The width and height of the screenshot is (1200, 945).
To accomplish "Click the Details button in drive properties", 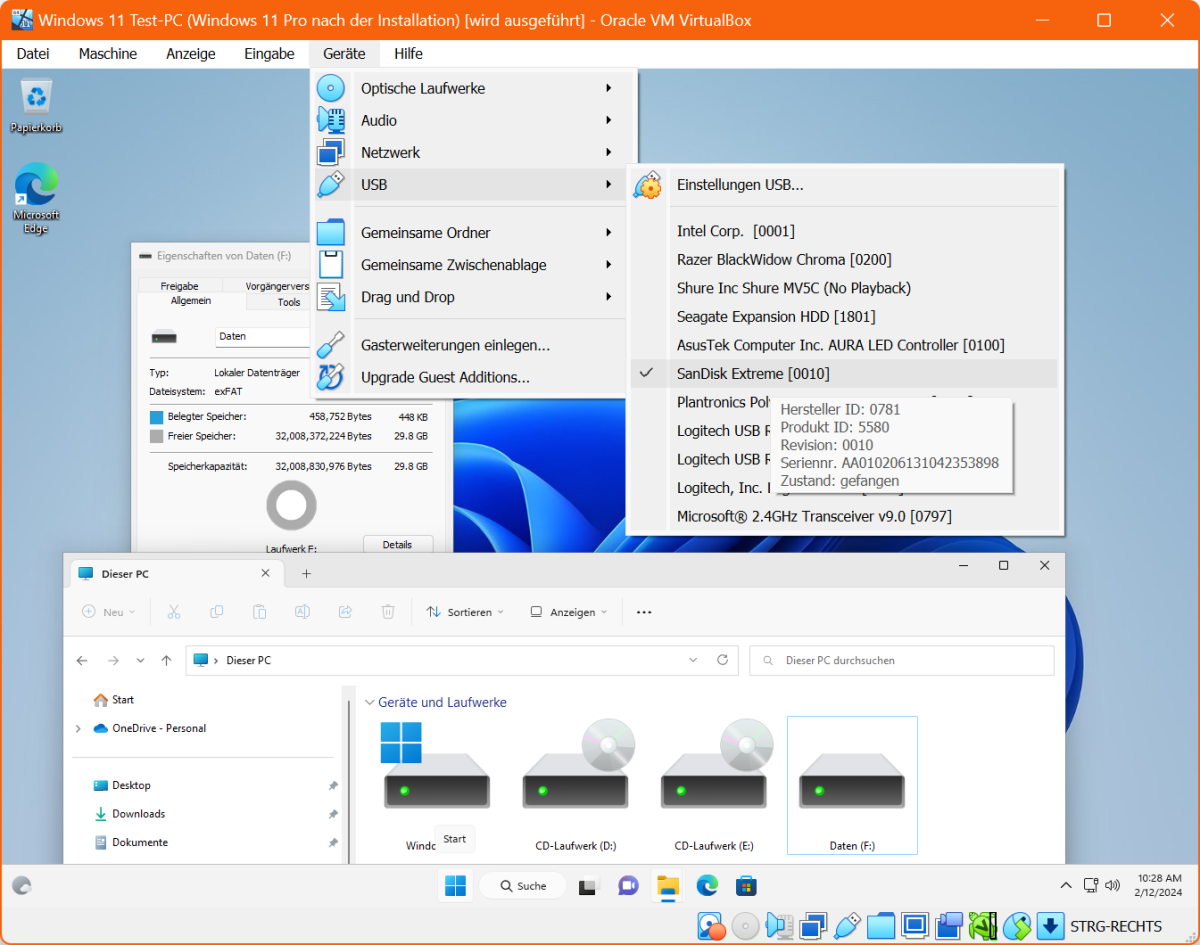I will tap(398, 544).
